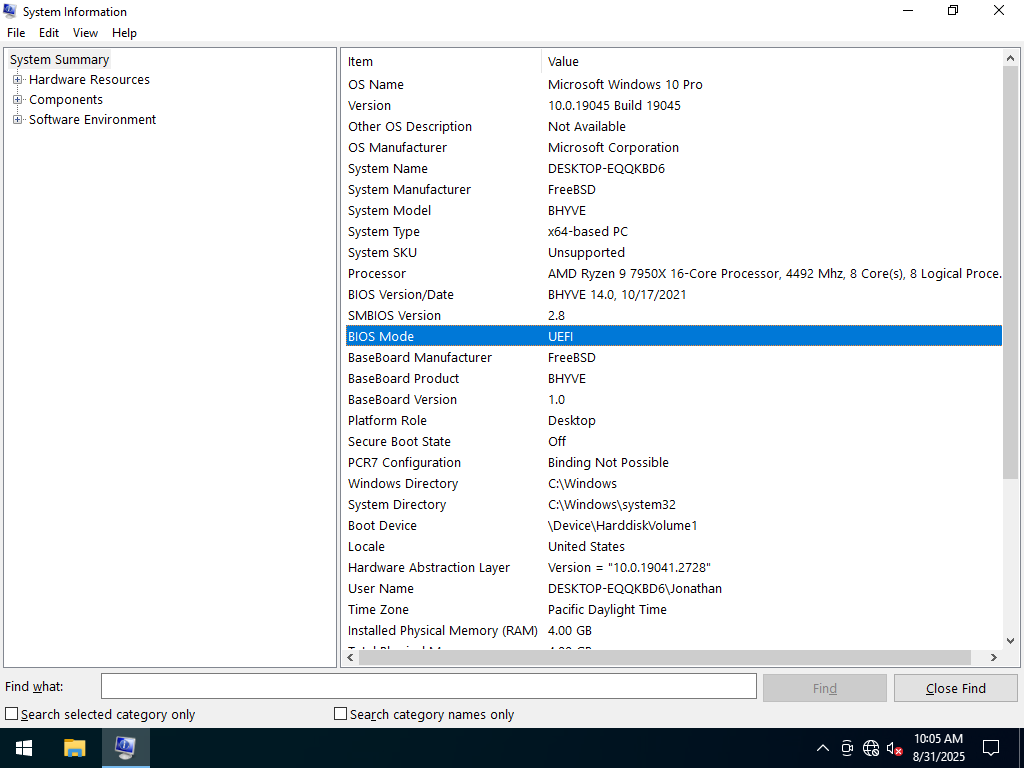Select the OS Name row
This screenshot has width=1024, height=768.
[673, 85]
